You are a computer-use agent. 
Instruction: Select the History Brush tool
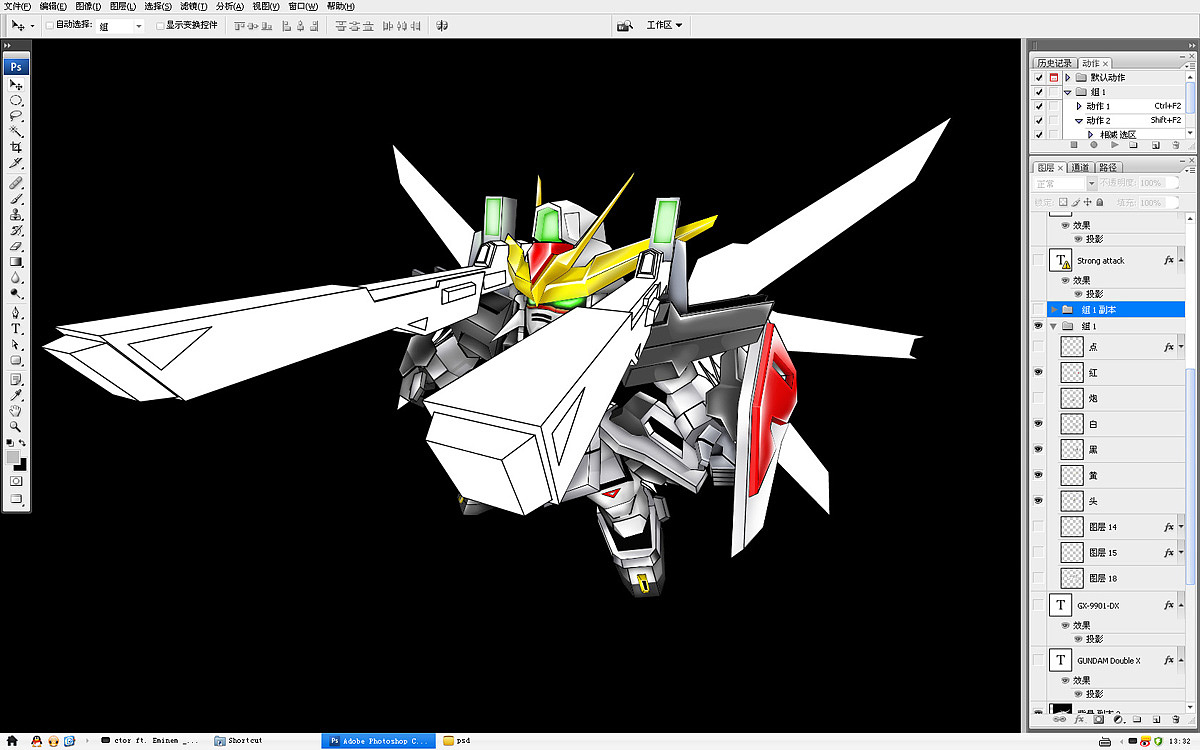point(16,230)
